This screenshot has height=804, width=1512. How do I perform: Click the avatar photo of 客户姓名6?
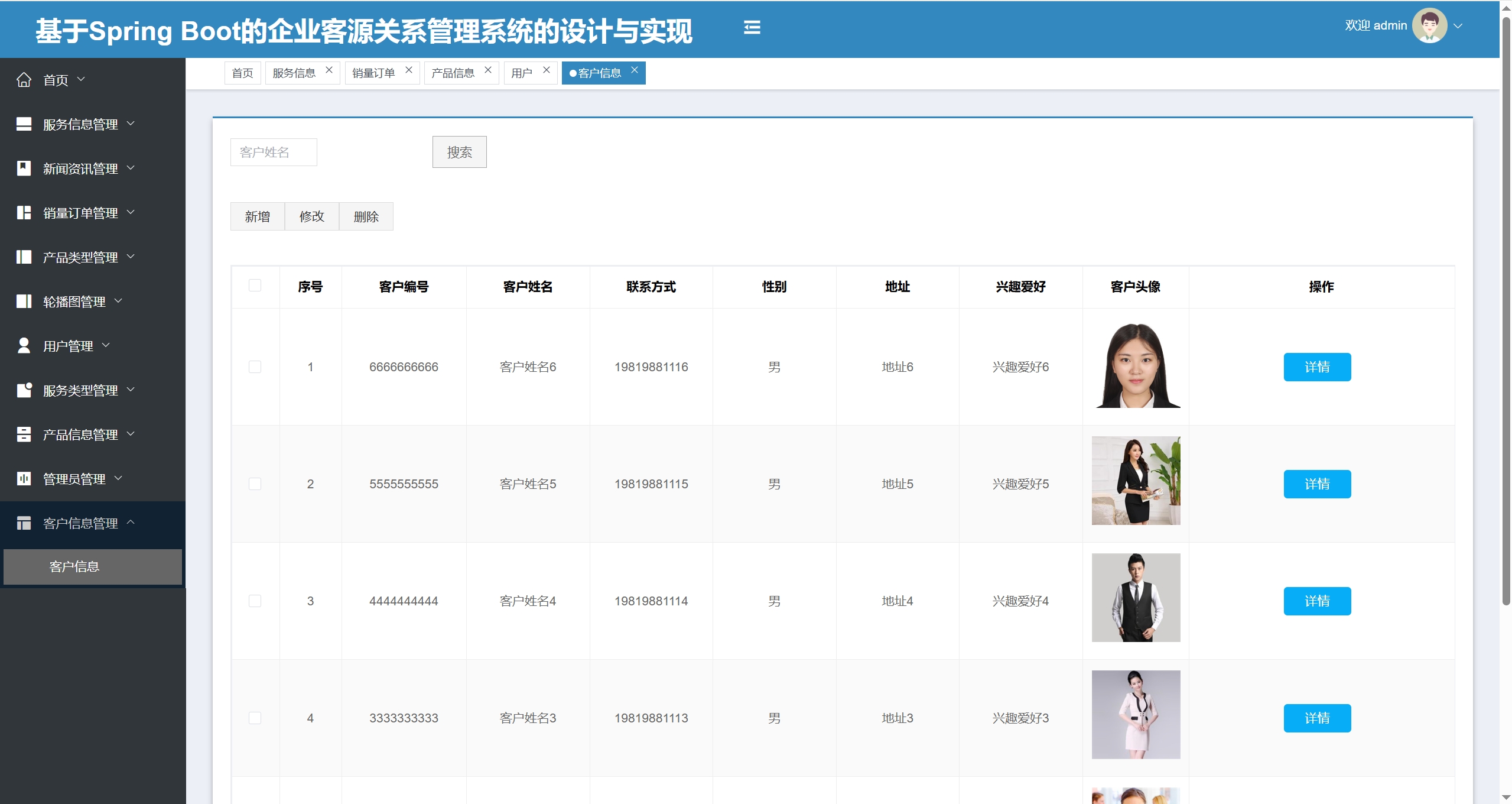pyautogui.click(x=1136, y=364)
